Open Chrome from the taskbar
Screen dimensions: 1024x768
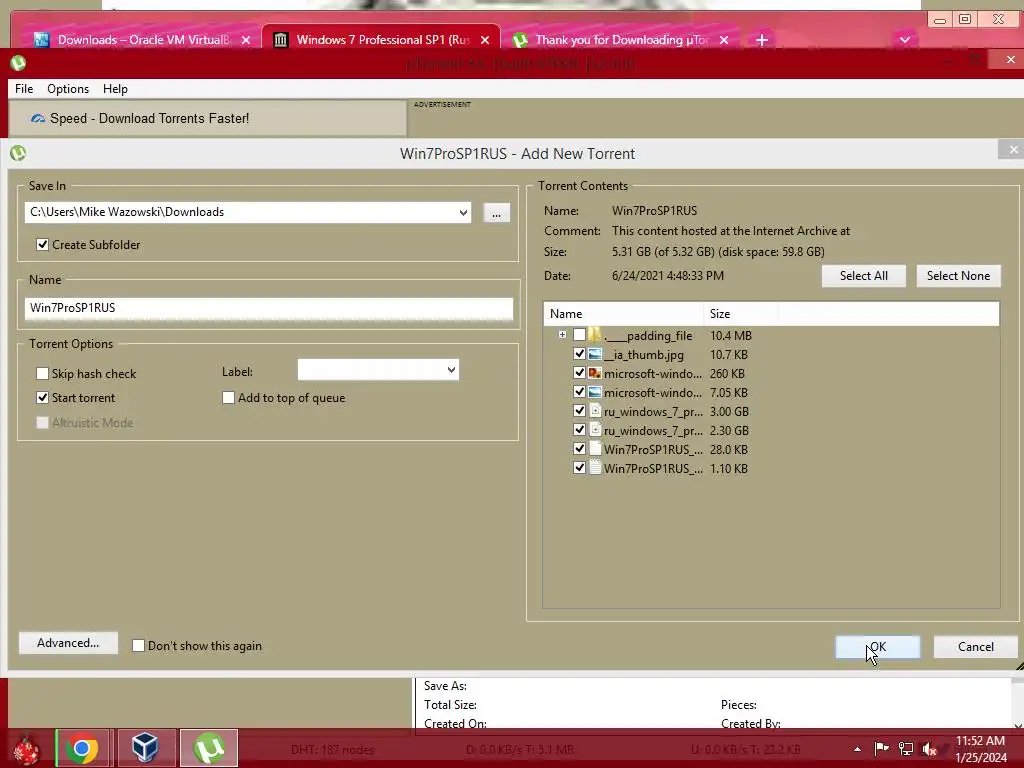click(x=82, y=748)
